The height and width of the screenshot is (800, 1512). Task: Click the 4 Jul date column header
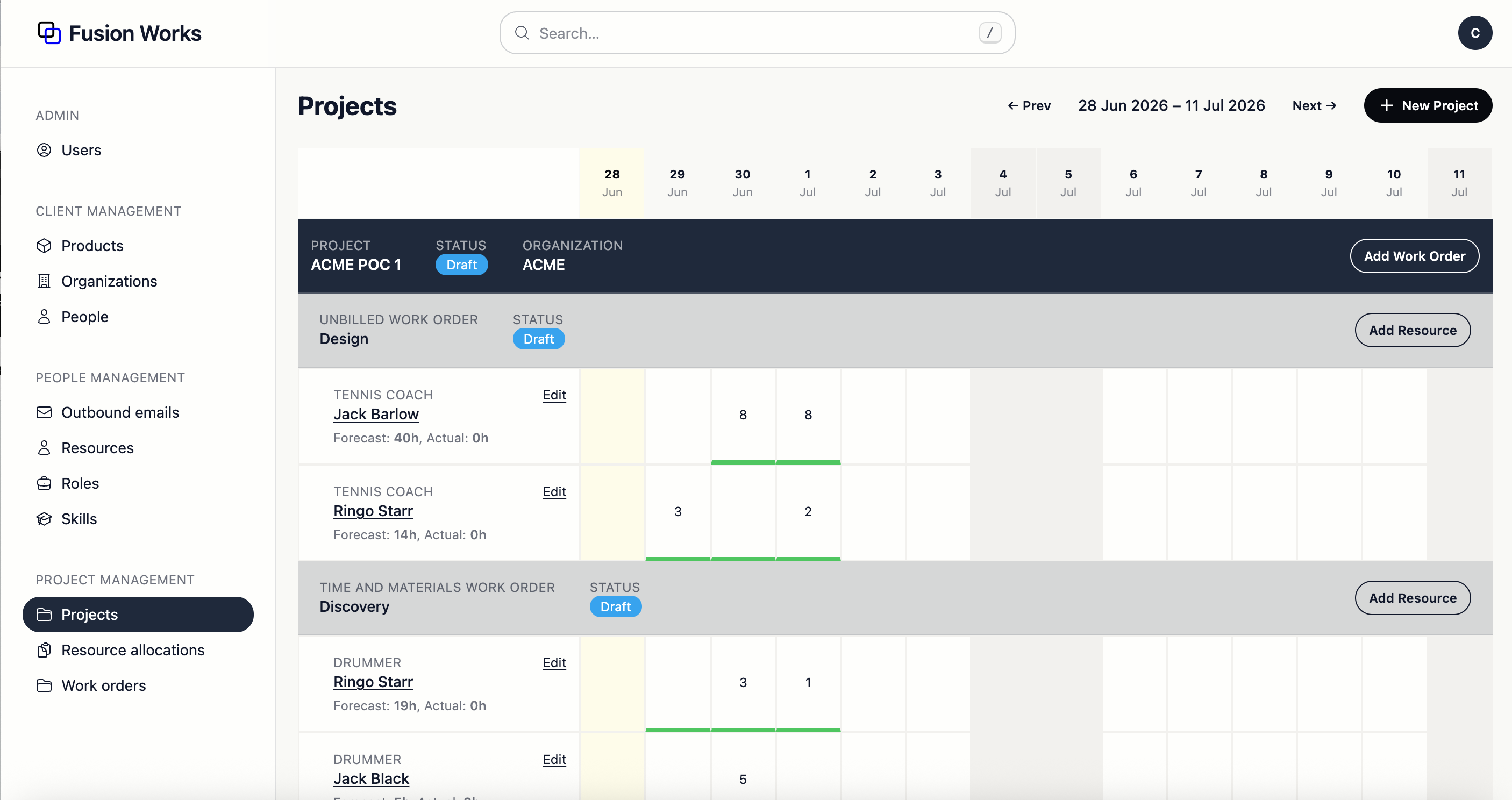click(x=1002, y=183)
